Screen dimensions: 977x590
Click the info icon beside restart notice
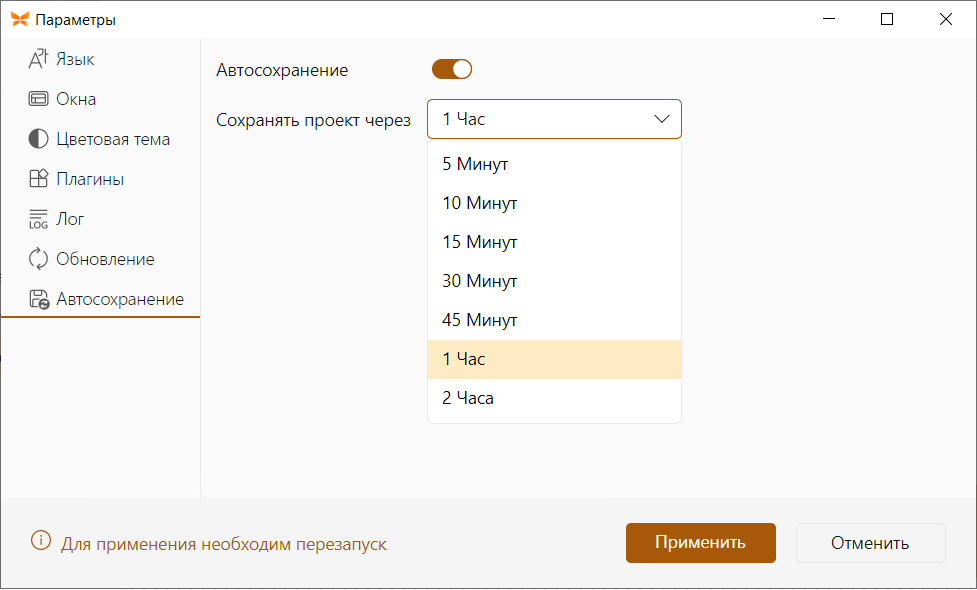point(41,540)
